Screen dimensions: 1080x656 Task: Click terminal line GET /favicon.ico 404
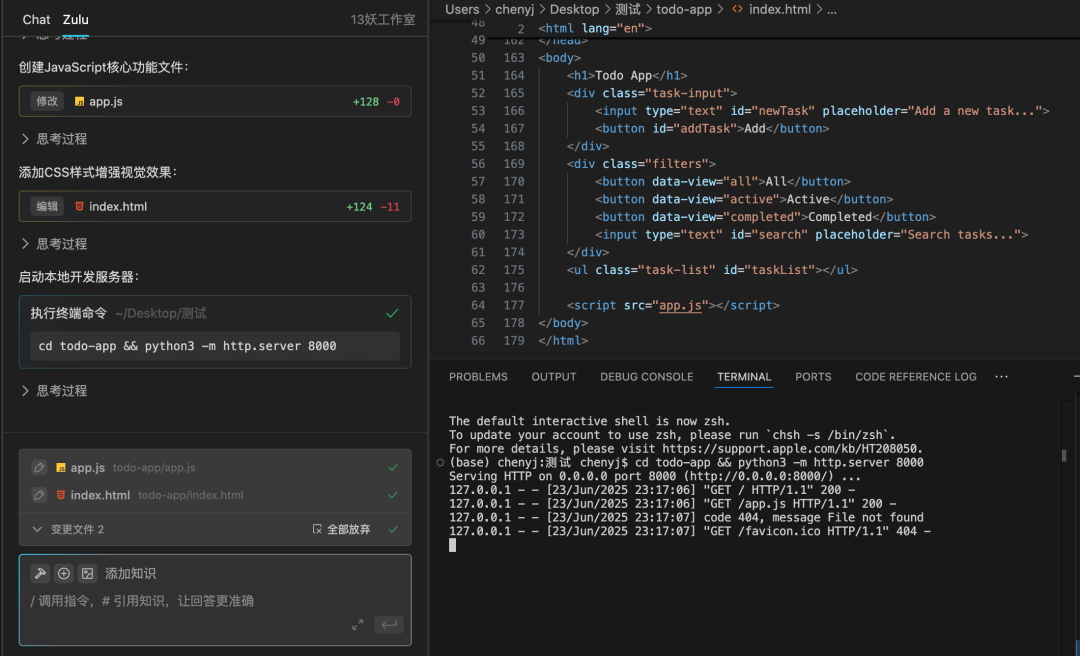[x=689, y=531]
